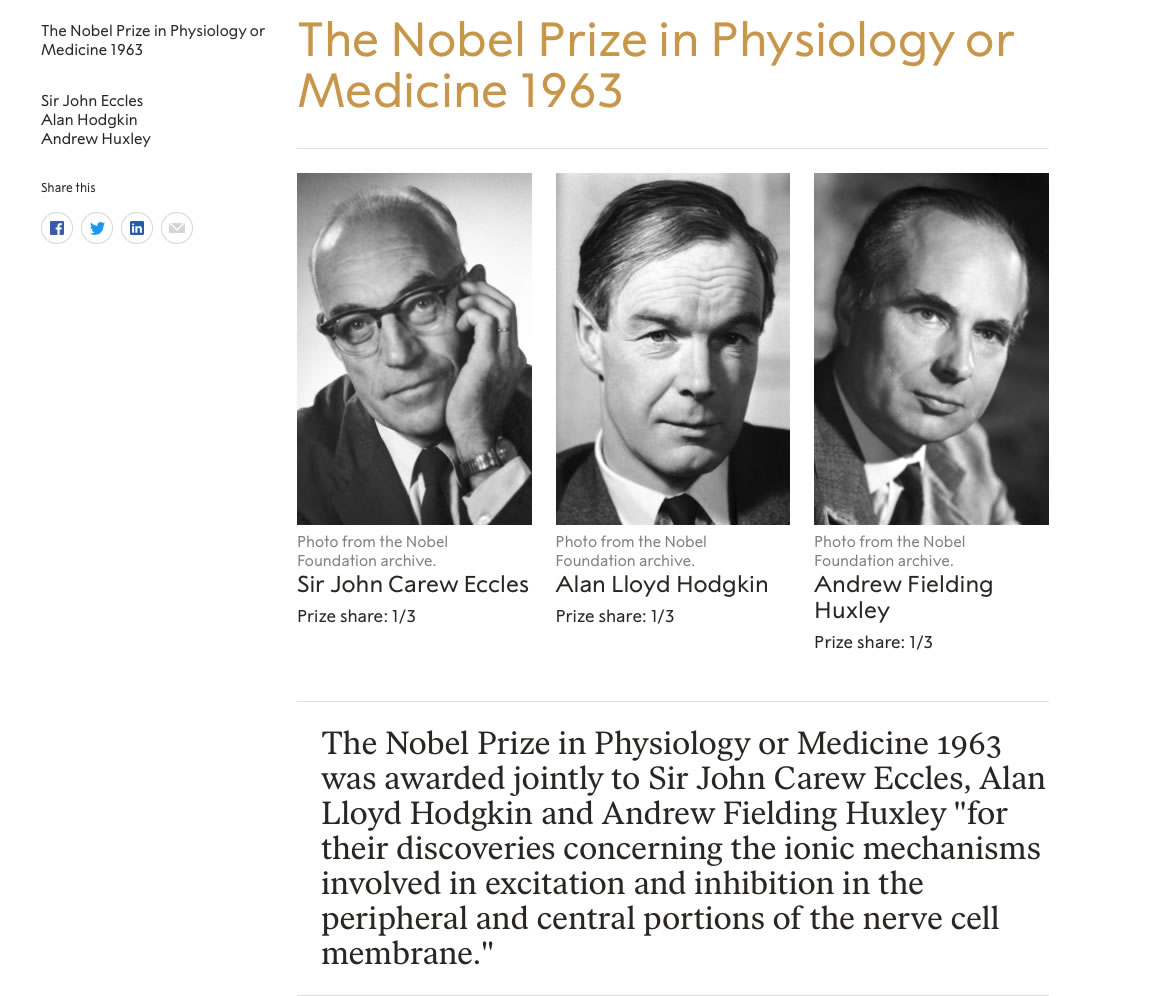
Task: Share this page on Facebook
Action: click(x=57, y=228)
